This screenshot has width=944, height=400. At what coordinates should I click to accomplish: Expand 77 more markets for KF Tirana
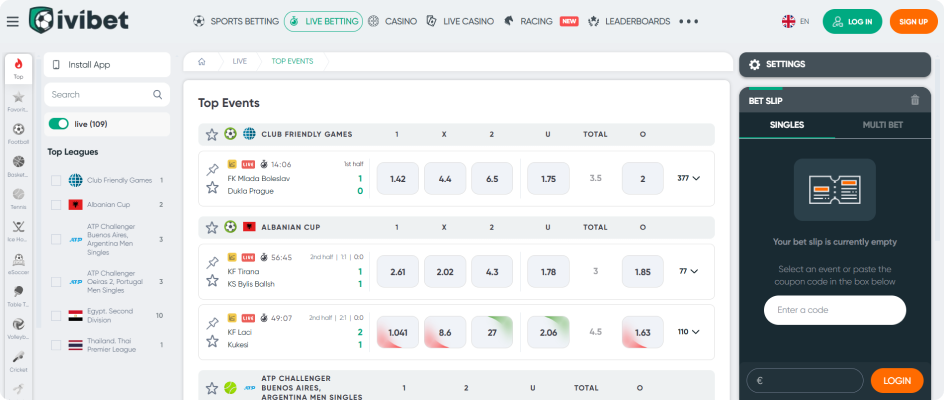[689, 271]
